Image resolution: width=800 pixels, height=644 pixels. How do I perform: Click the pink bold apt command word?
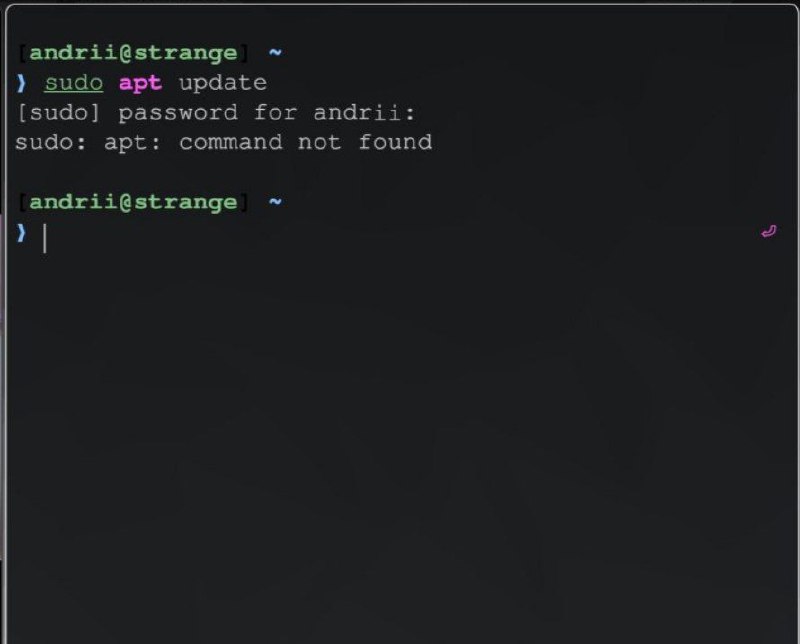[x=140, y=84]
